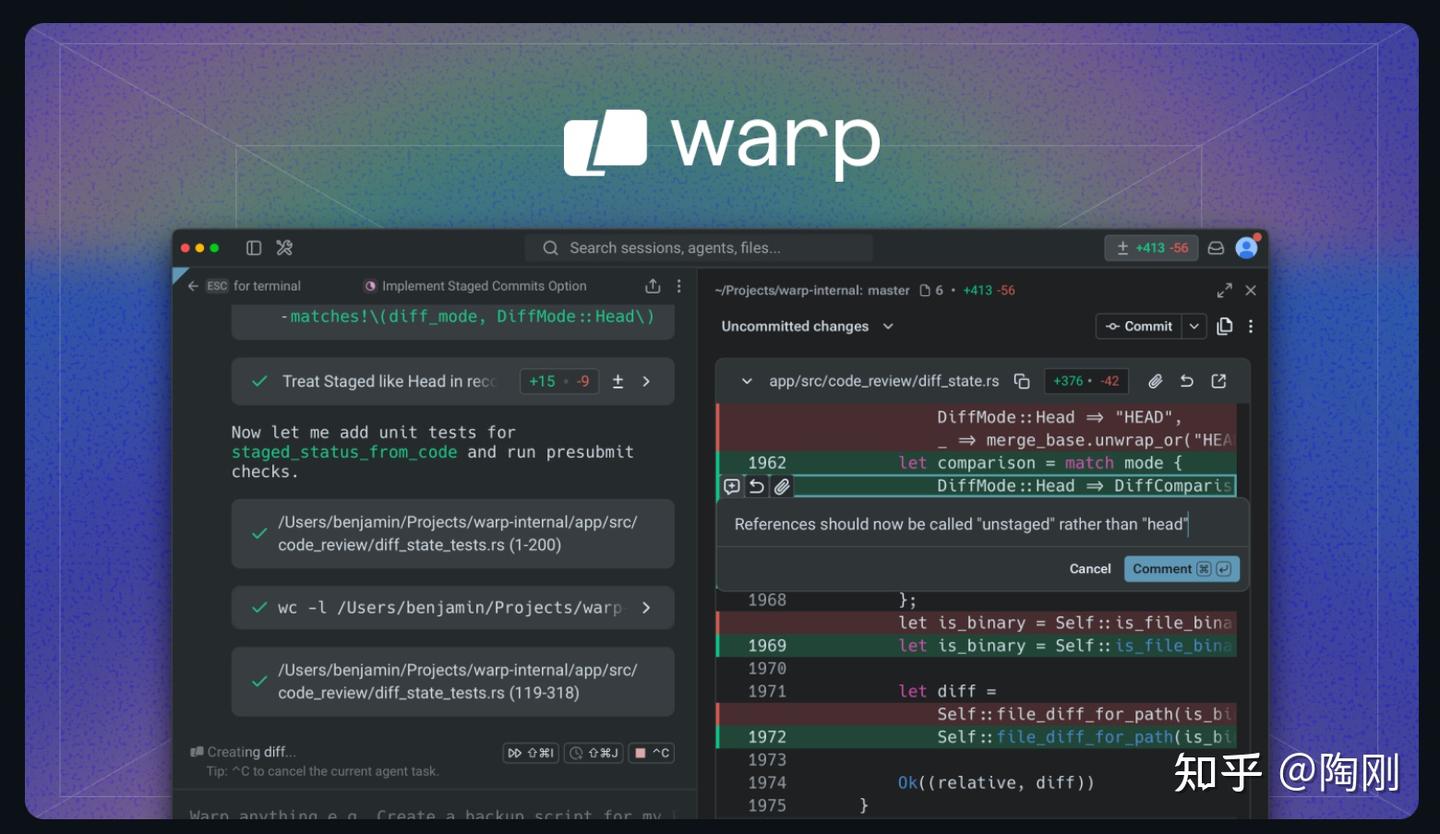This screenshot has width=1440, height=834.
Task: Click the clock shortcut button with ⇧⌘J
Action: click(x=594, y=753)
